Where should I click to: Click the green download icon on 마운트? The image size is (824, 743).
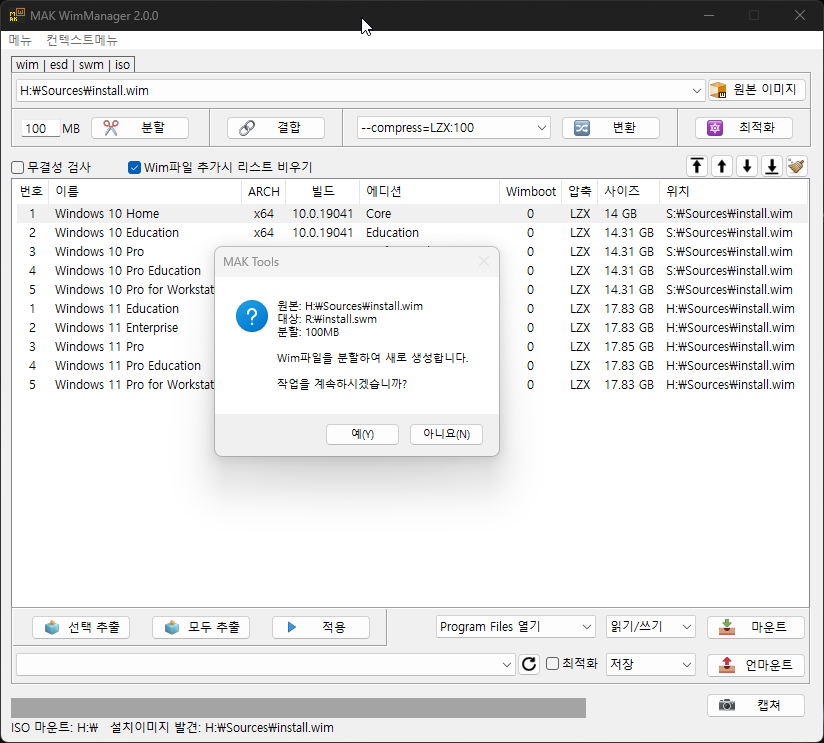click(727, 627)
